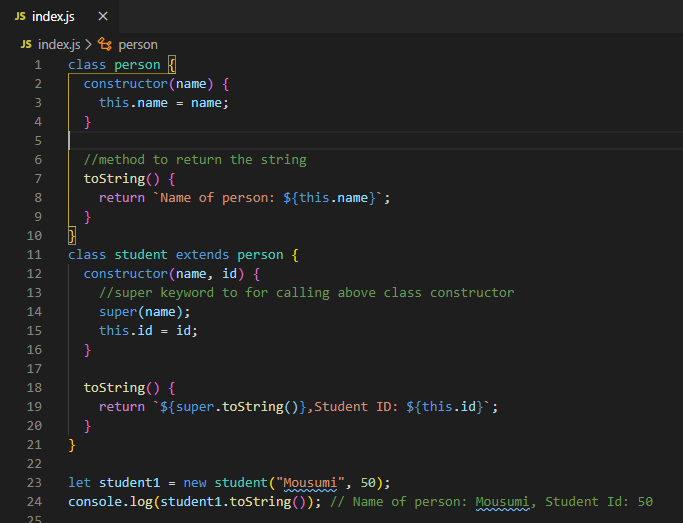Click the number 50 argument on line 23

tap(368, 483)
